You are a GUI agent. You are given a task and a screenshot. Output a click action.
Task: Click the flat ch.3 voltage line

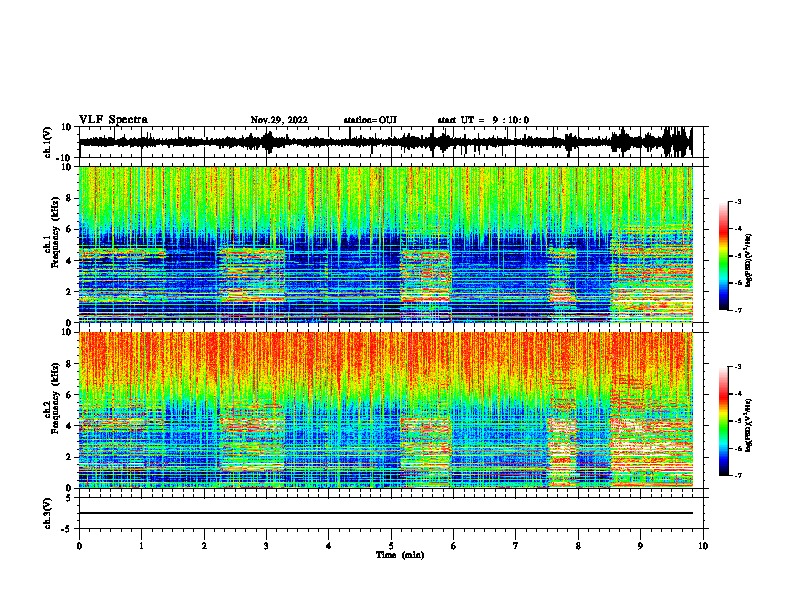[x=386, y=513]
